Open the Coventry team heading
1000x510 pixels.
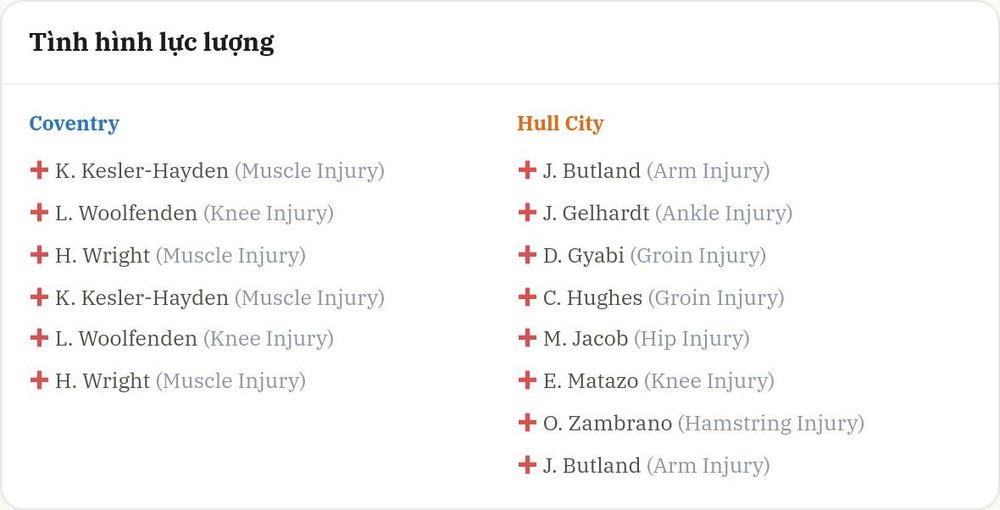74,123
